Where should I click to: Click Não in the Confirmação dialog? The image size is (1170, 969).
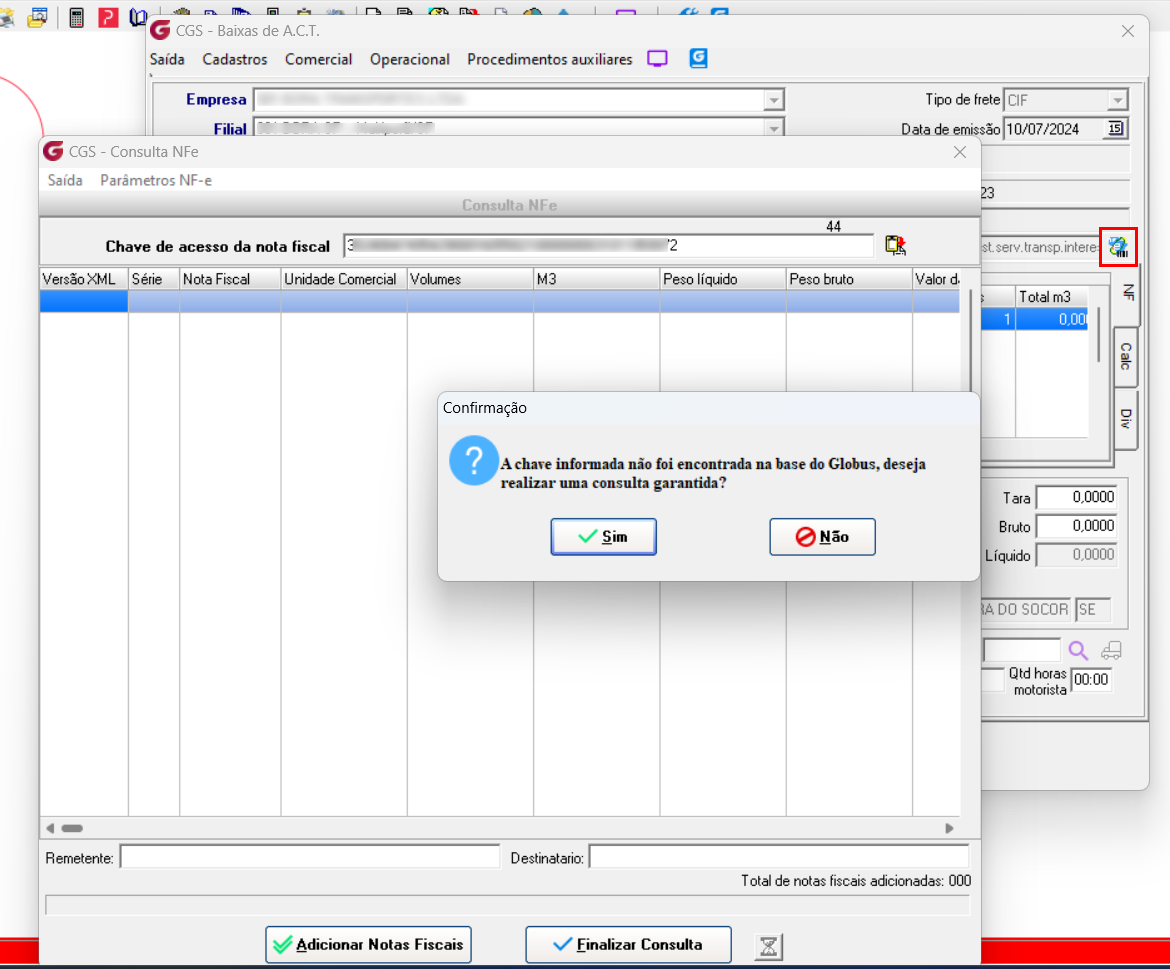click(x=822, y=536)
